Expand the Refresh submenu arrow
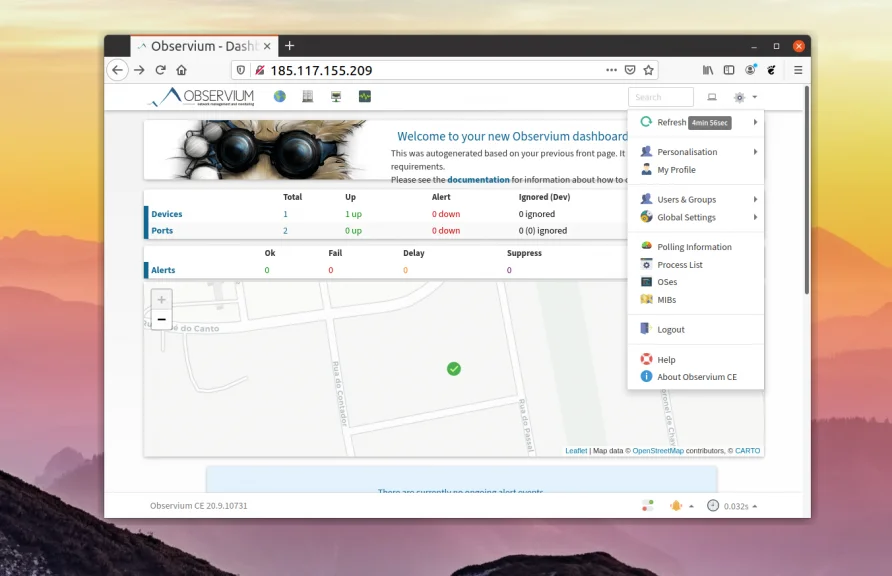Screen dimensions: 892x576 755,122
